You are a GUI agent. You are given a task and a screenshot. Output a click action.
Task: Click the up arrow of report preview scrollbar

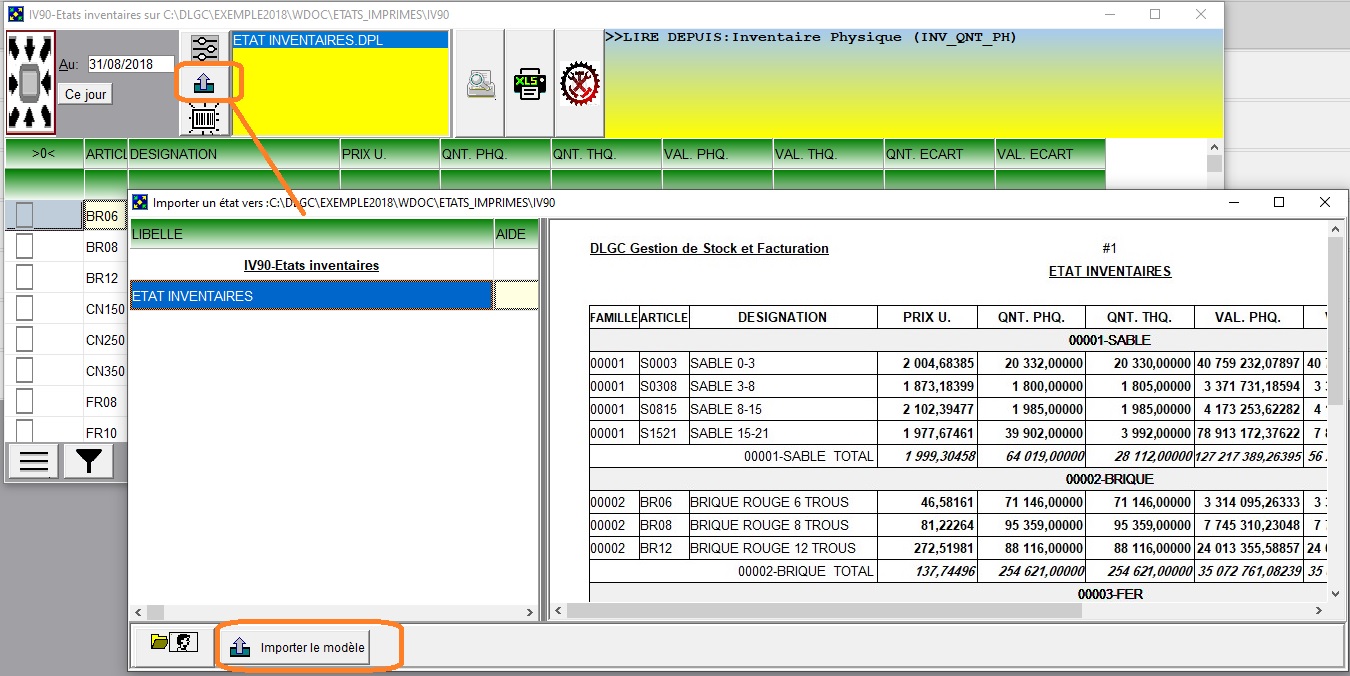[x=1334, y=231]
